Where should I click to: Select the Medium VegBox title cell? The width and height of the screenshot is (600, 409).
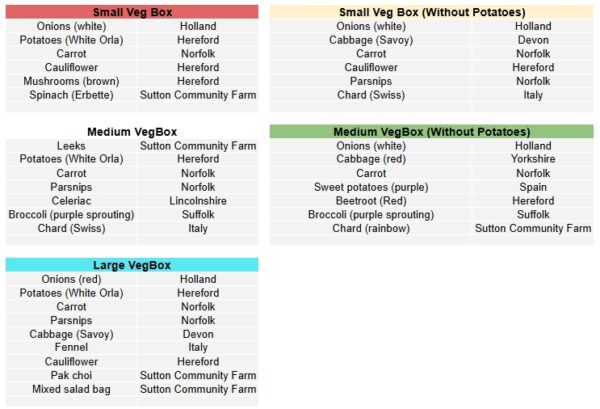click(131, 131)
